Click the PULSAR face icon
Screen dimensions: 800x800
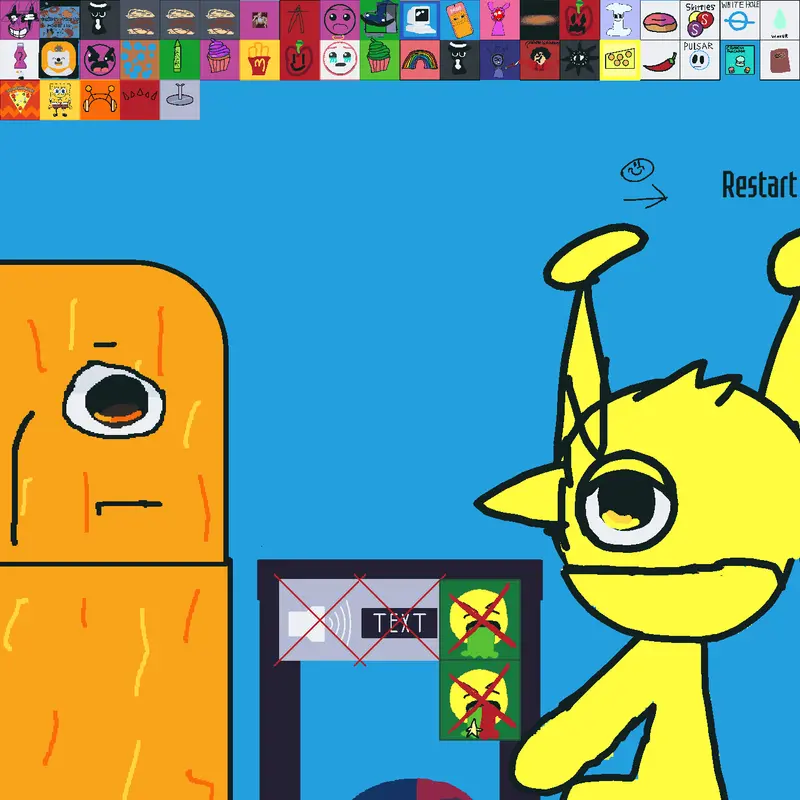(699, 60)
